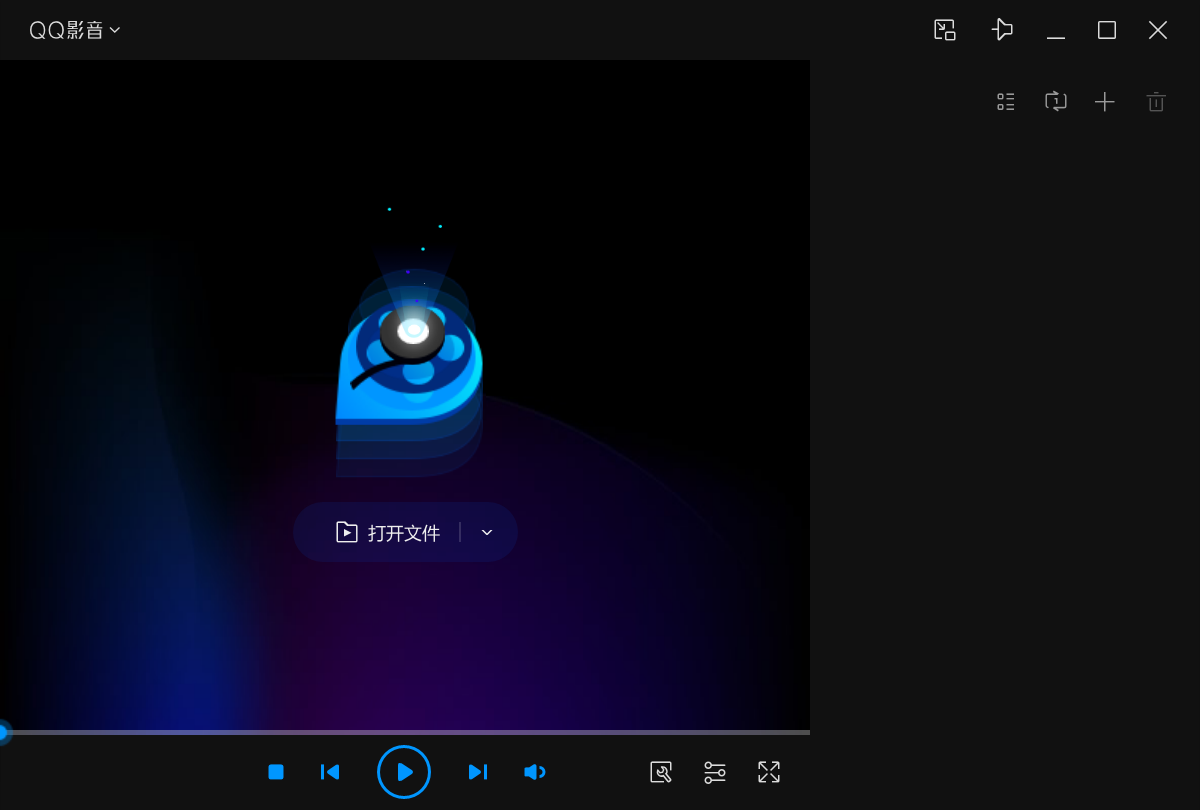This screenshot has width=1200, height=810.
Task: Mute the volume speaker icon
Action: [534, 772]
